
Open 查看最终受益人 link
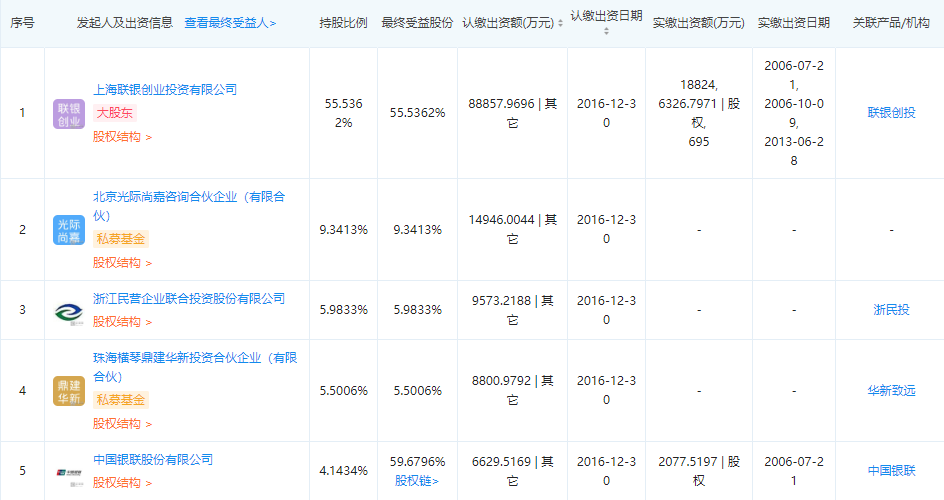(x=230, y=23)
